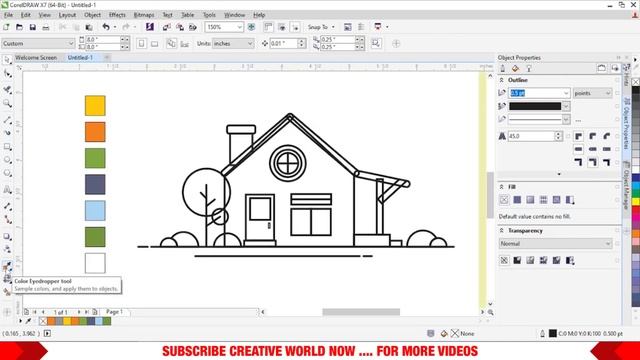Open the Snap To dropdown
This screenshot has width=640, height=360.
pyautogui.click(x=321, y=27)
